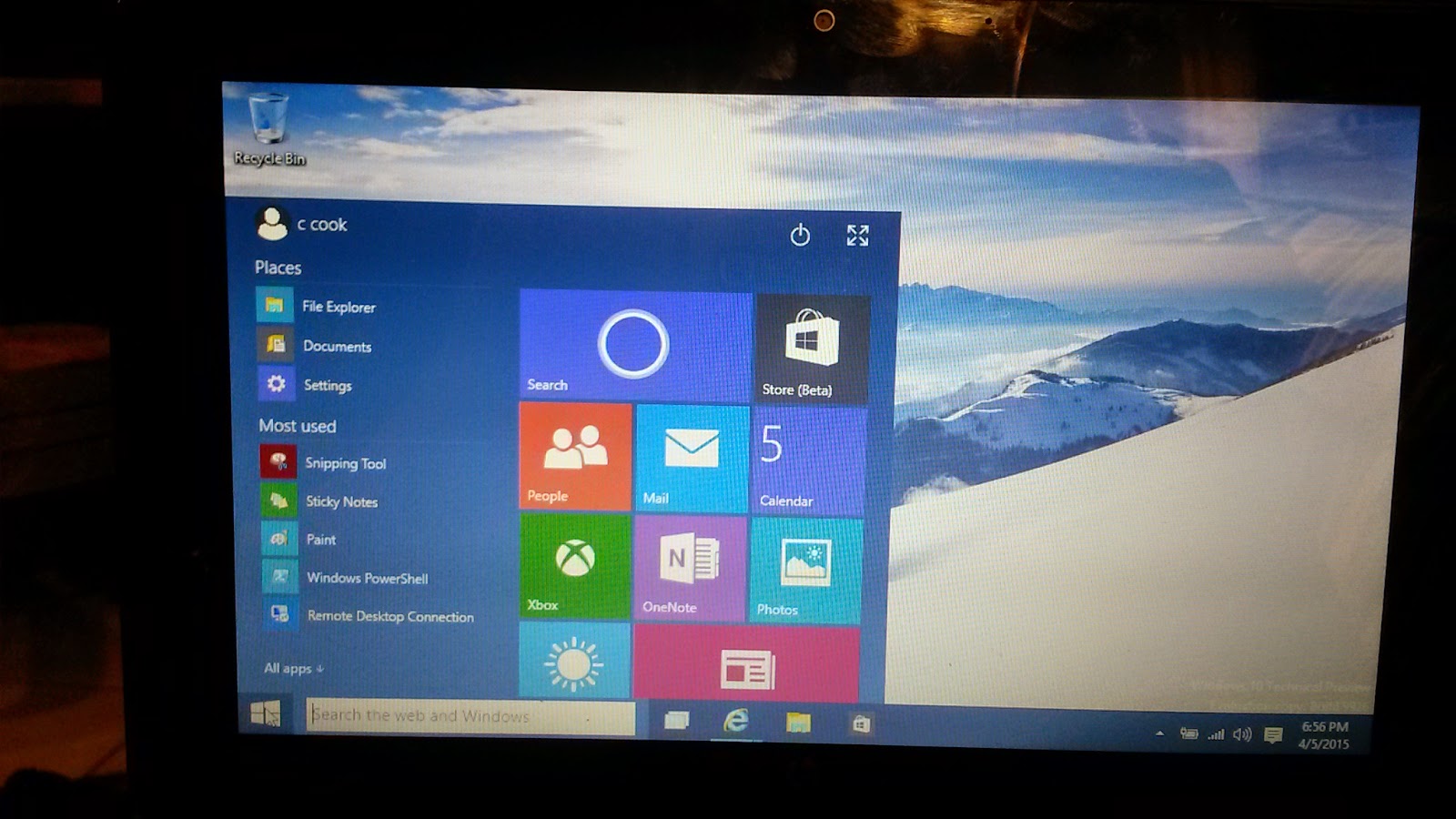Open the OneNote tile
The width and height of the screenshot is (1456, 819).
click(691, 569)
